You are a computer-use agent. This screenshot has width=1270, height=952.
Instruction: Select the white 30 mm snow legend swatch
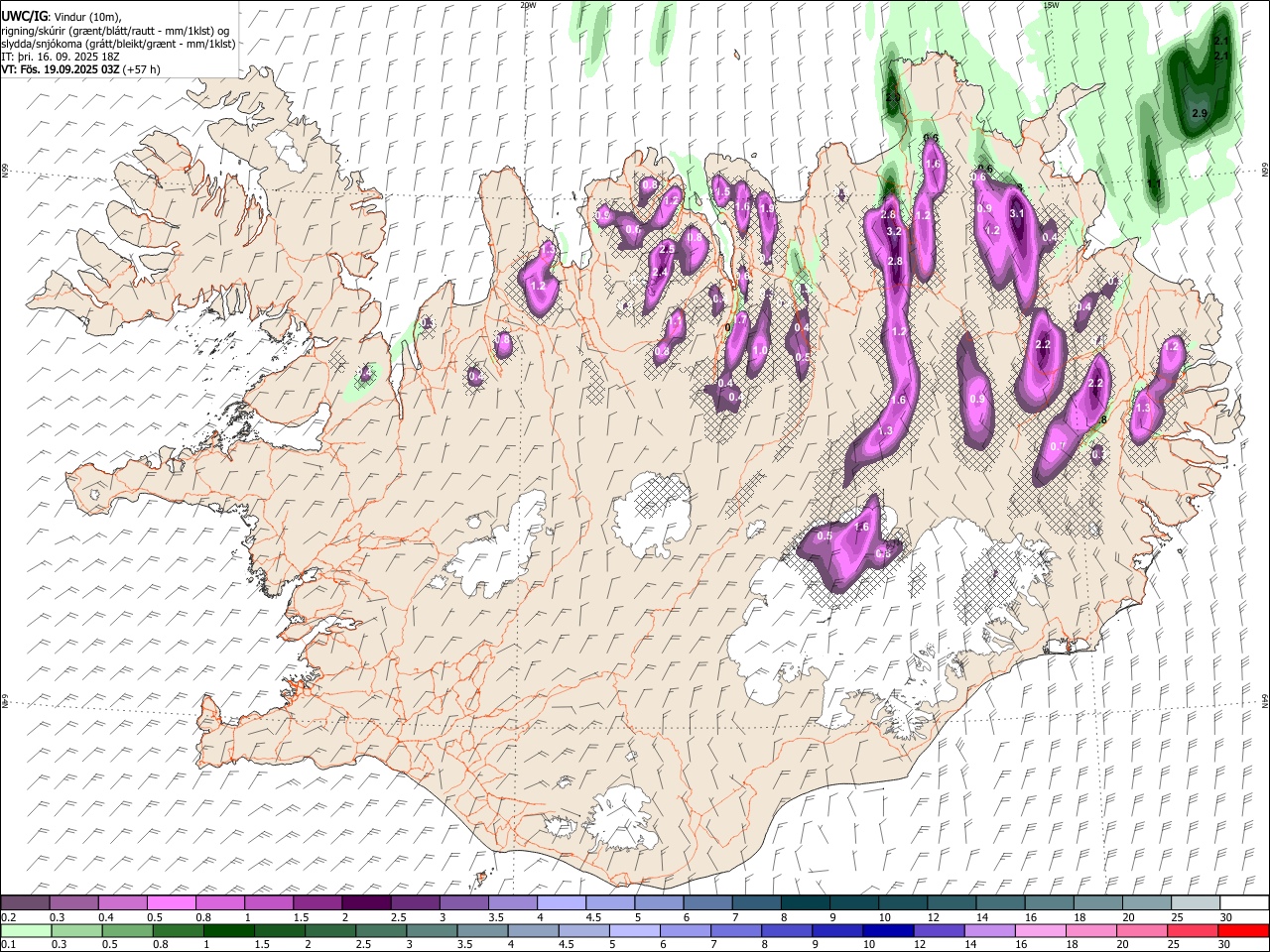point(1244,902)
